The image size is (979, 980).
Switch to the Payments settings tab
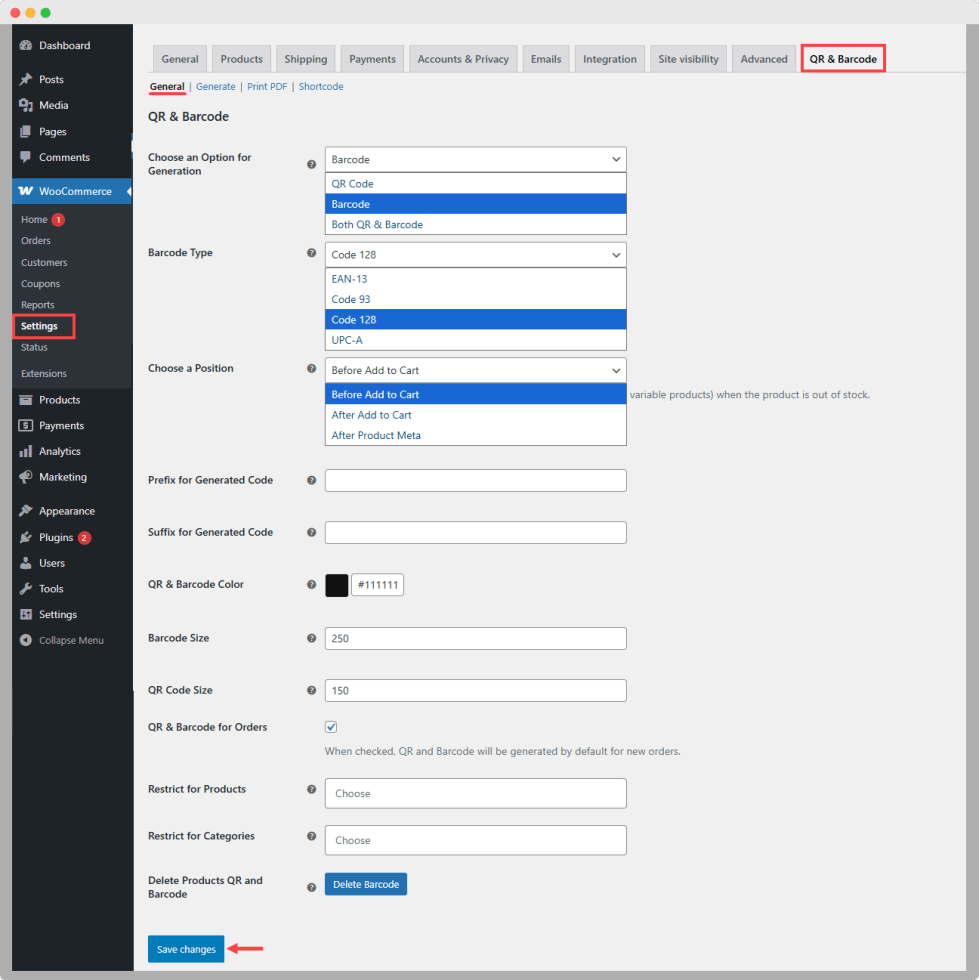pos(373,59)
